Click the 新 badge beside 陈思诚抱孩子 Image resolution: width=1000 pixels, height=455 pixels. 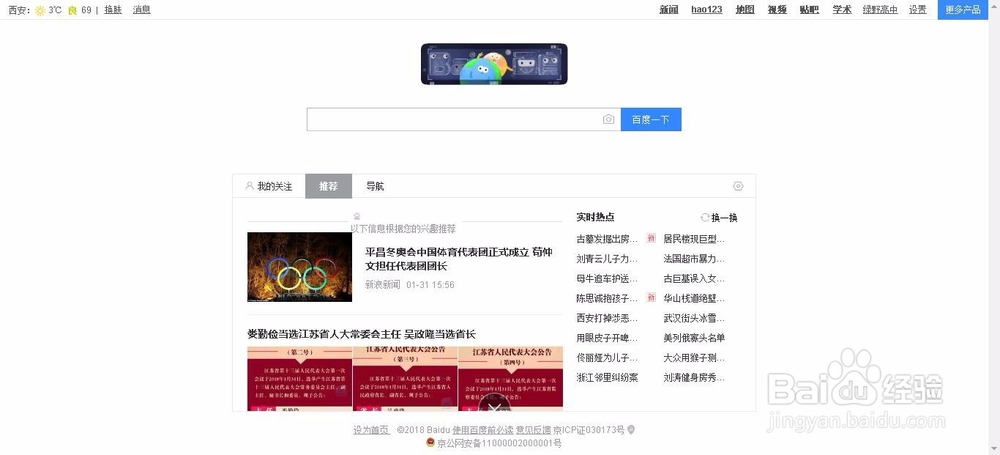(x=651, y=297)
